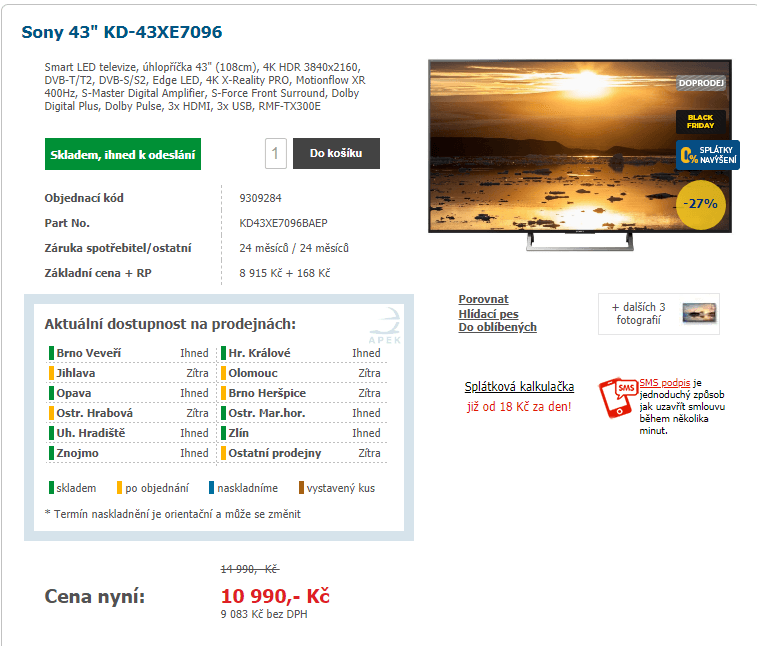Select the Brno Veveří store row
This screenshot has width=757, height=646.
[x=129, y=353]
